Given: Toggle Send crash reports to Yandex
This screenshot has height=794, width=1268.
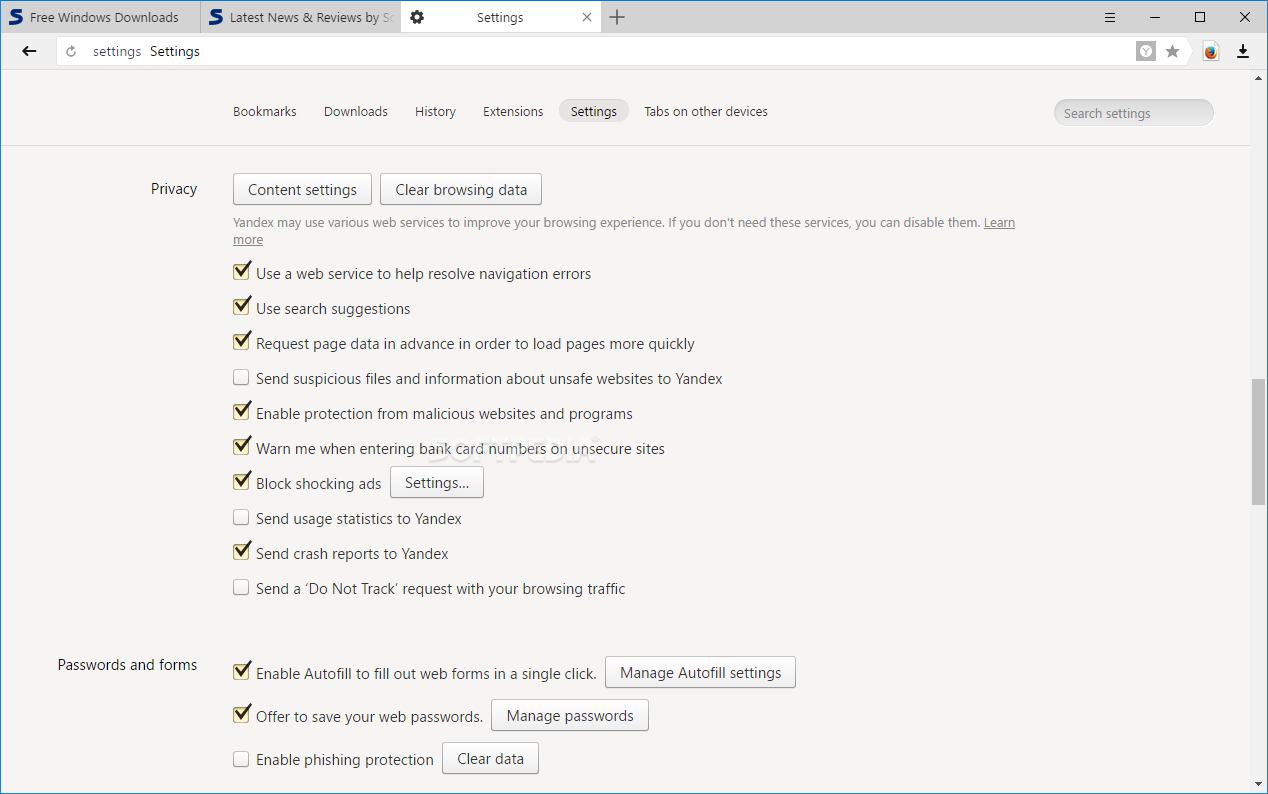Looking at the screenshot, I should coord(241,552).
